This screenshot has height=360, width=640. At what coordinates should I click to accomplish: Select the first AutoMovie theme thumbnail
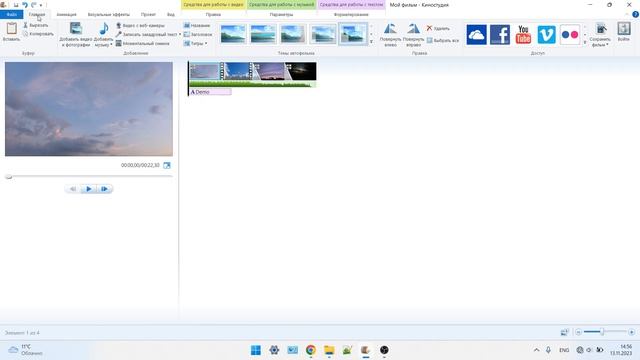pos(233,34)
